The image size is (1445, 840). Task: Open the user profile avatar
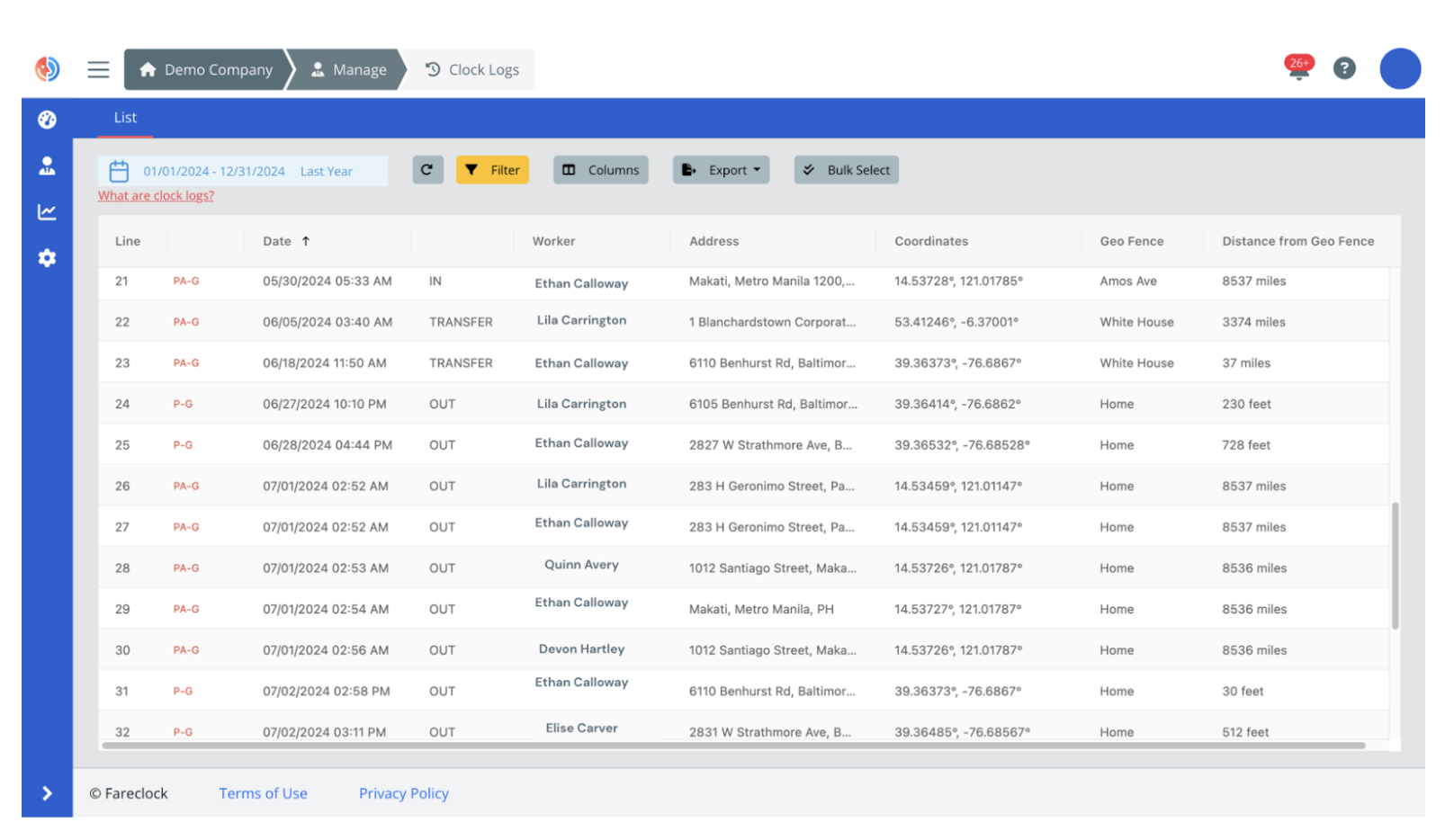pos(1399,68)
